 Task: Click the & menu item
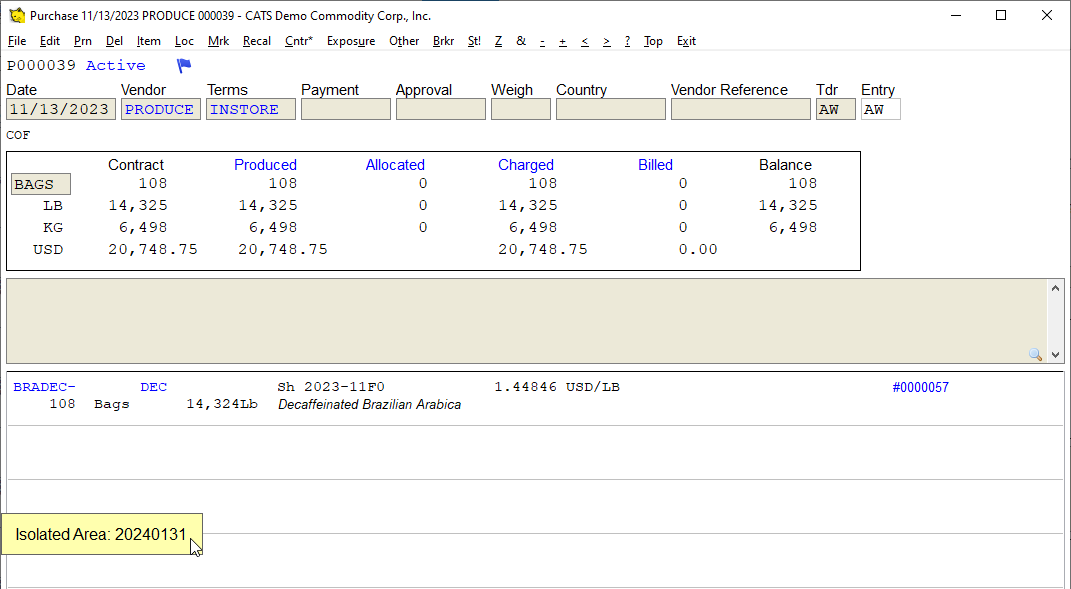[x=521, y=41]
